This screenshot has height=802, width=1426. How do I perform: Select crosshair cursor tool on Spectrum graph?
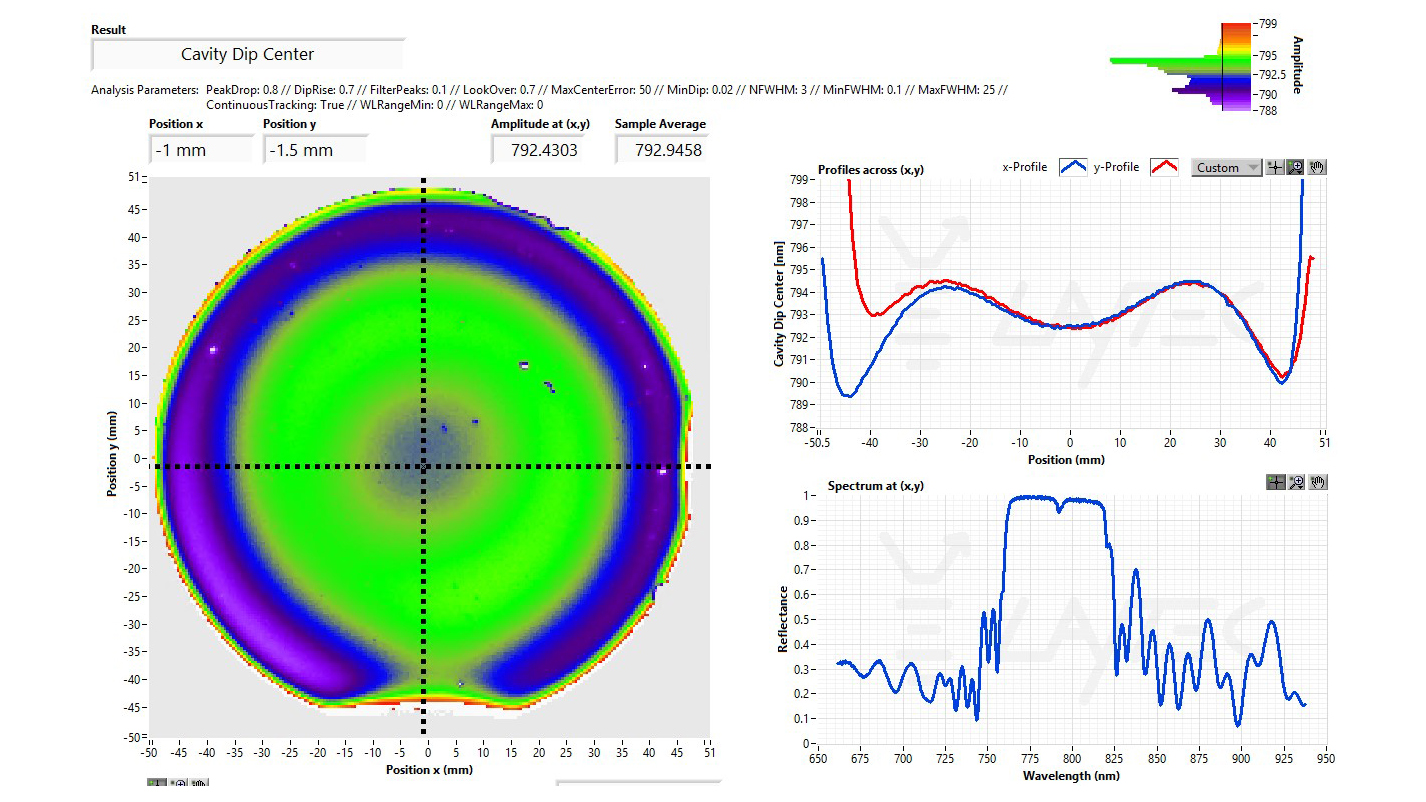coord(1275,482)
